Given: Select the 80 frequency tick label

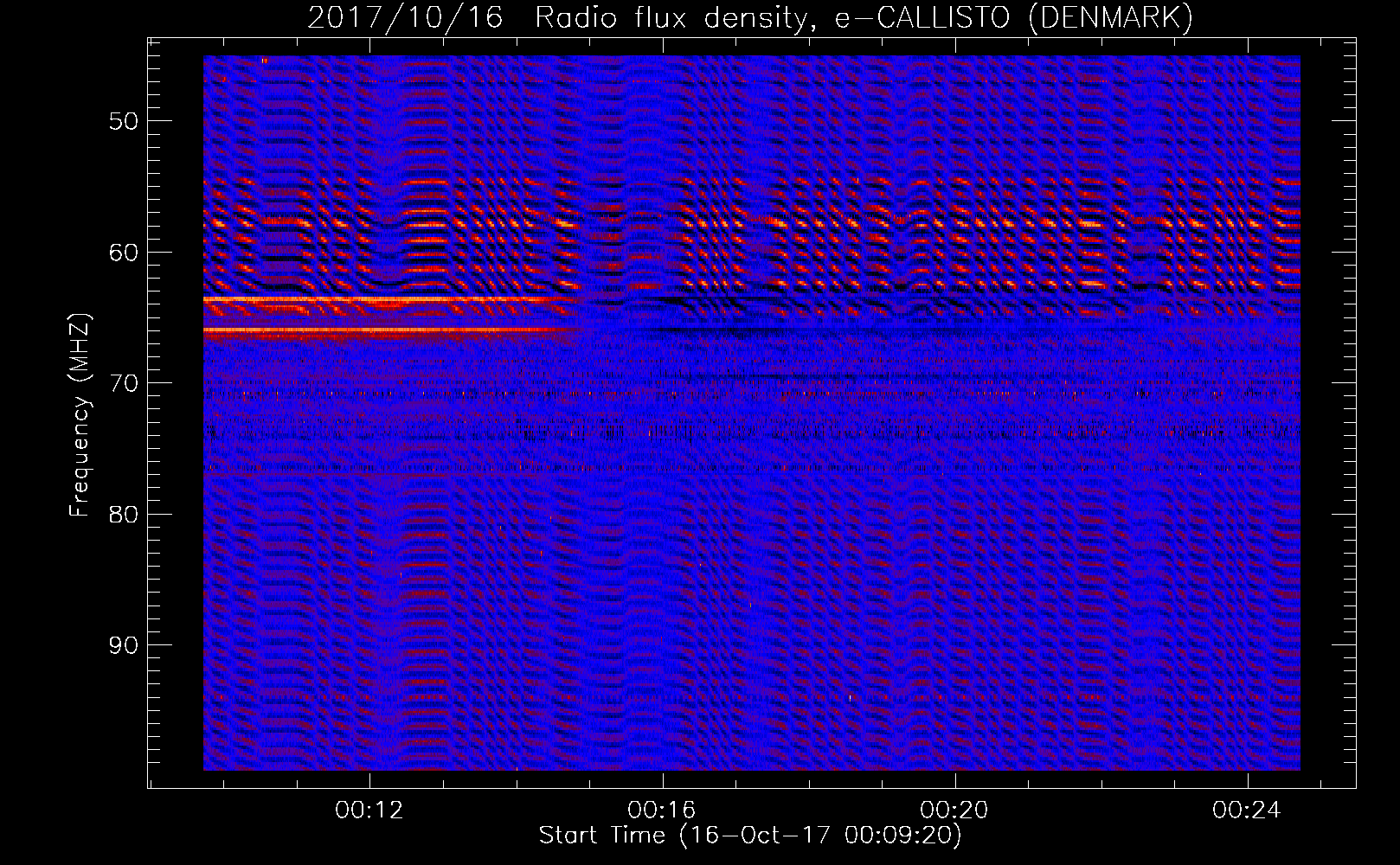Looking at the screenshot, I should pos(124,515).
